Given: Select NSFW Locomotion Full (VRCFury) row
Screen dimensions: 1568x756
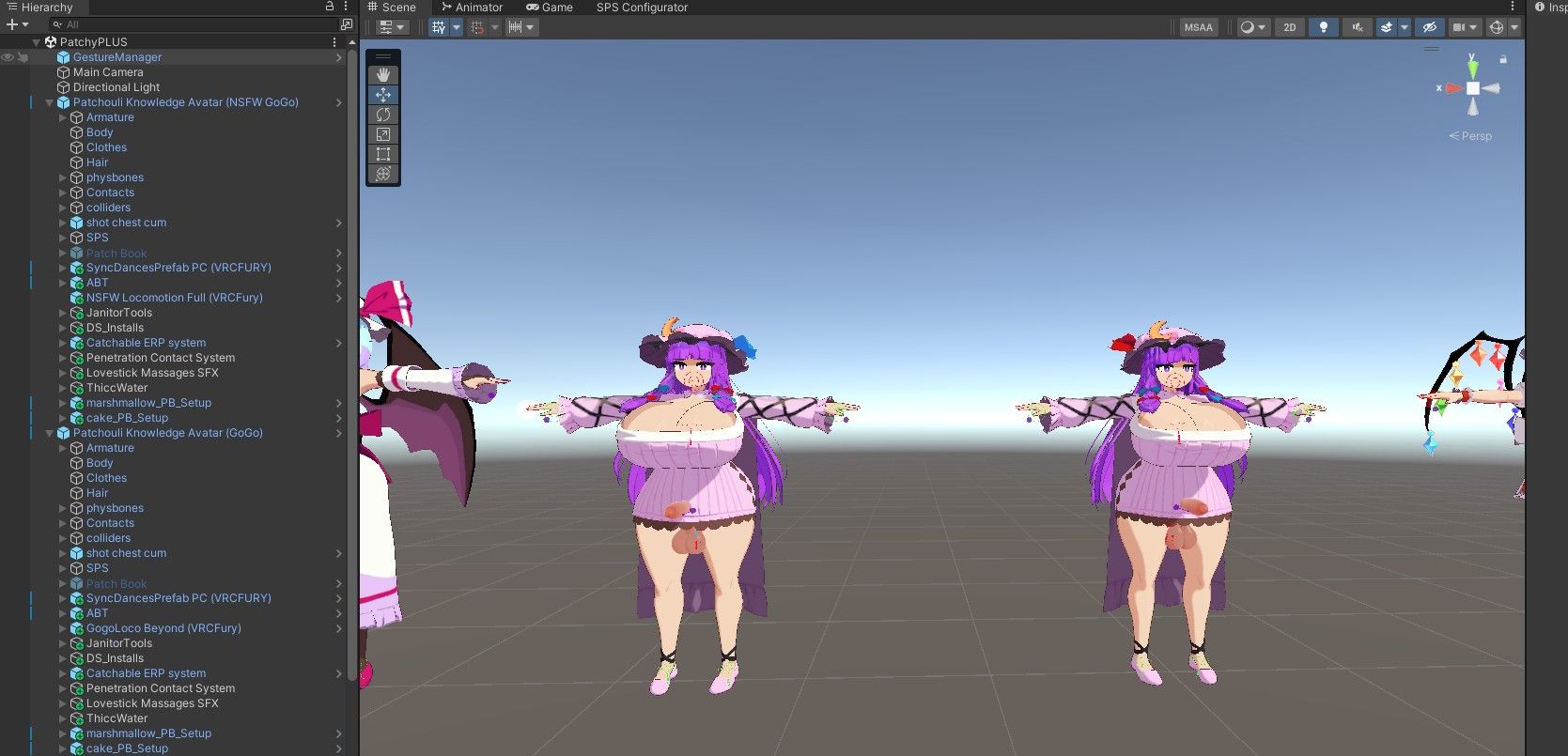Looking at the screenshot, I should tap(174, 298).
